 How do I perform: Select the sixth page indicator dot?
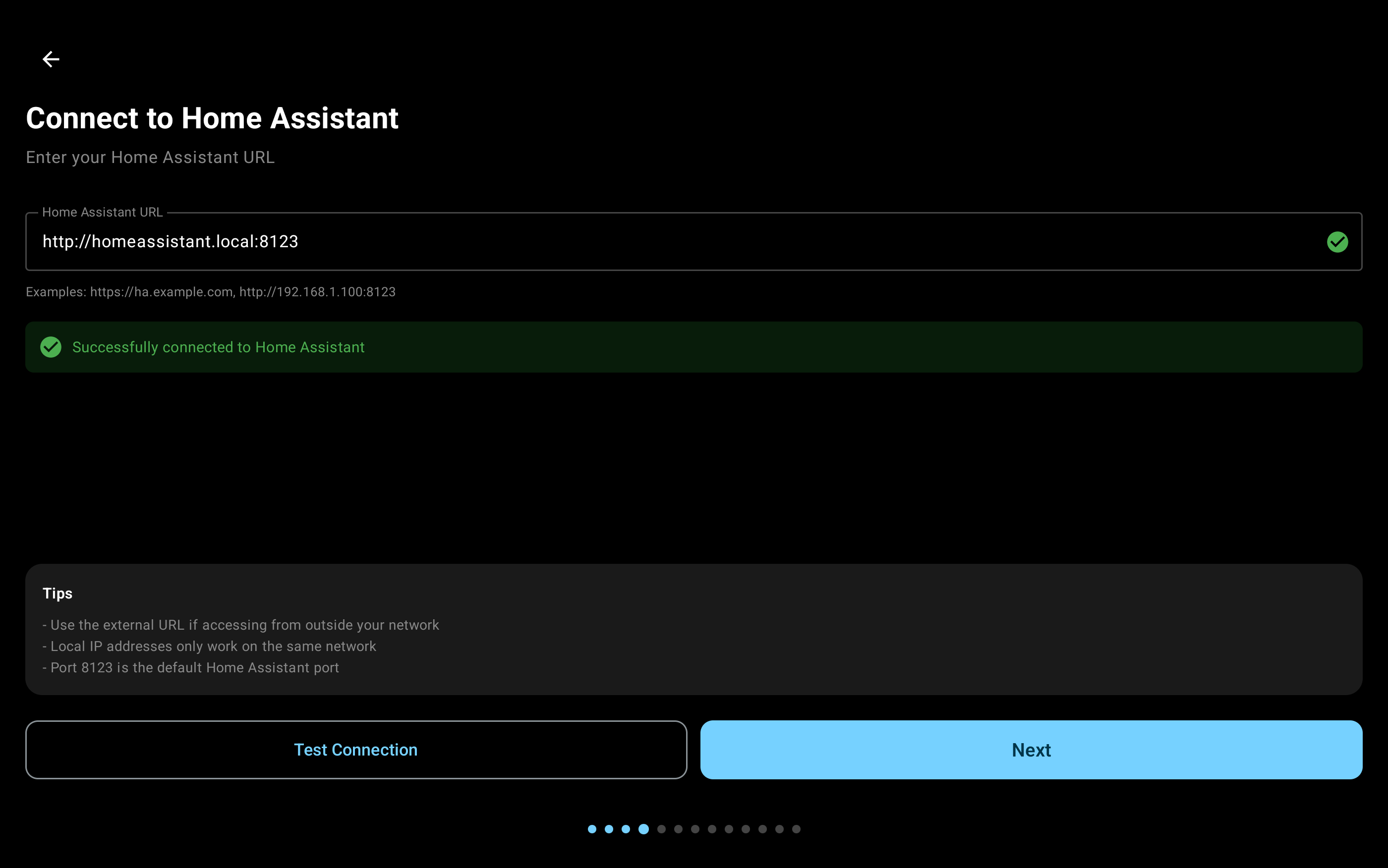click(678, 829)
